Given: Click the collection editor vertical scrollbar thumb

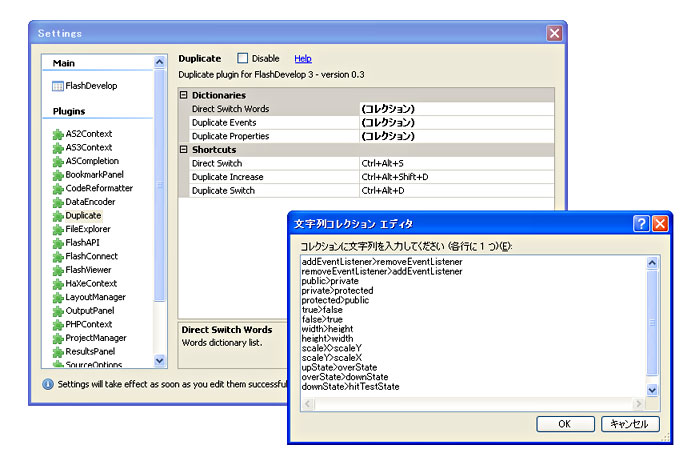Looking at the screenshot, I should tap(652, 322).
